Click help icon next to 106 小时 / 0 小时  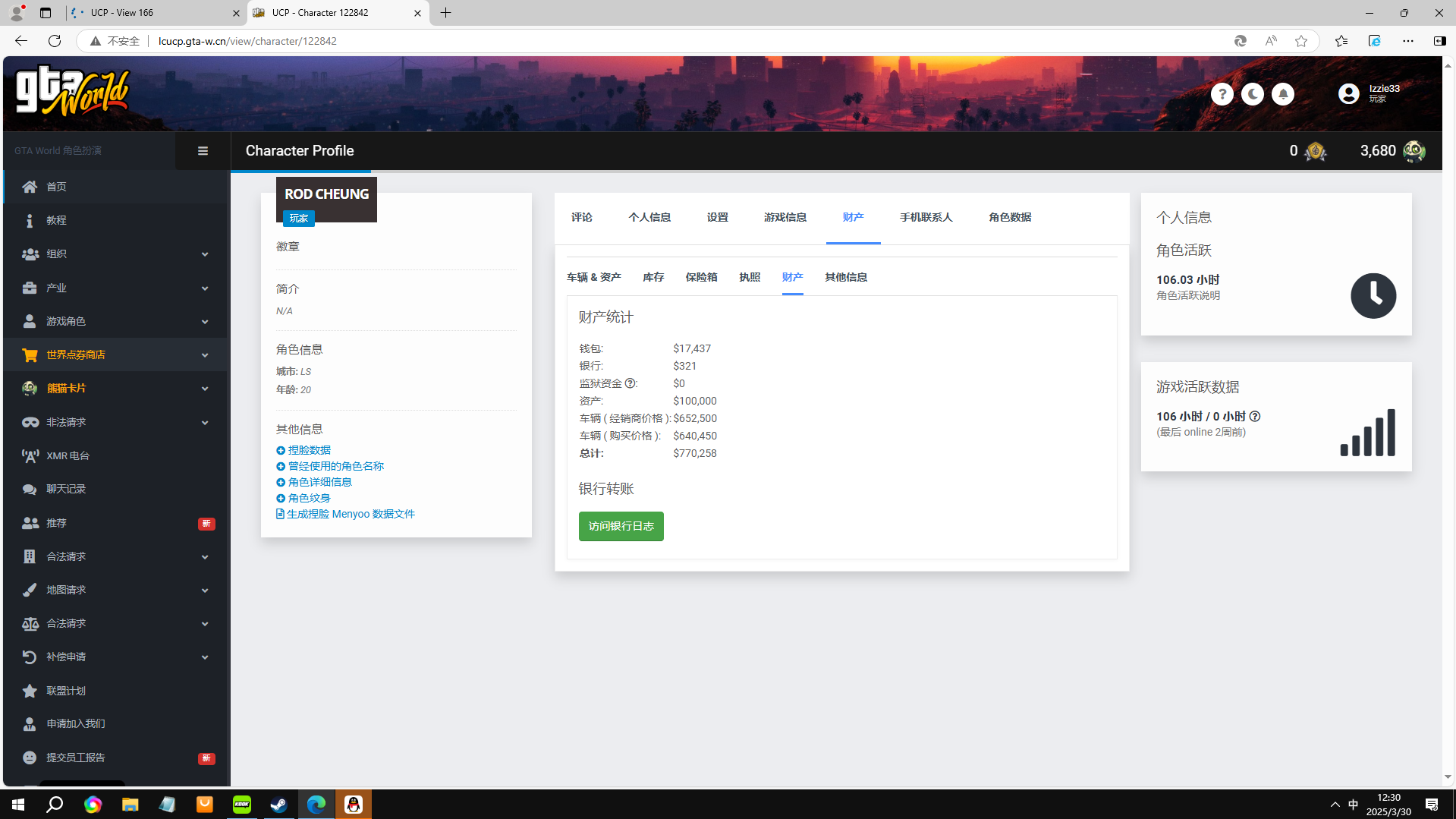(1255, 417)
